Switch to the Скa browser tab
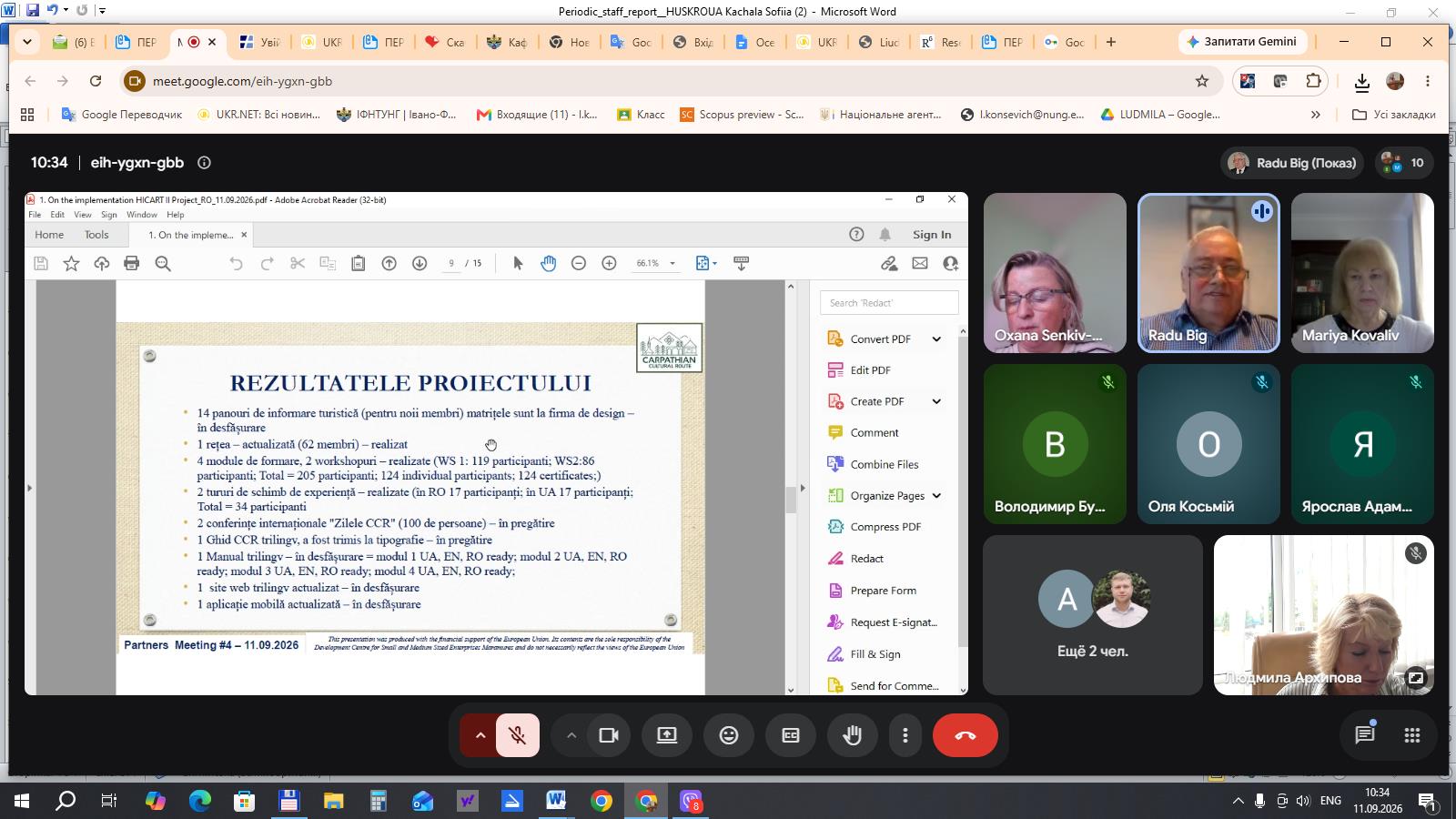Viewport: 1456px width, 819px height. [x=445, y=42]
